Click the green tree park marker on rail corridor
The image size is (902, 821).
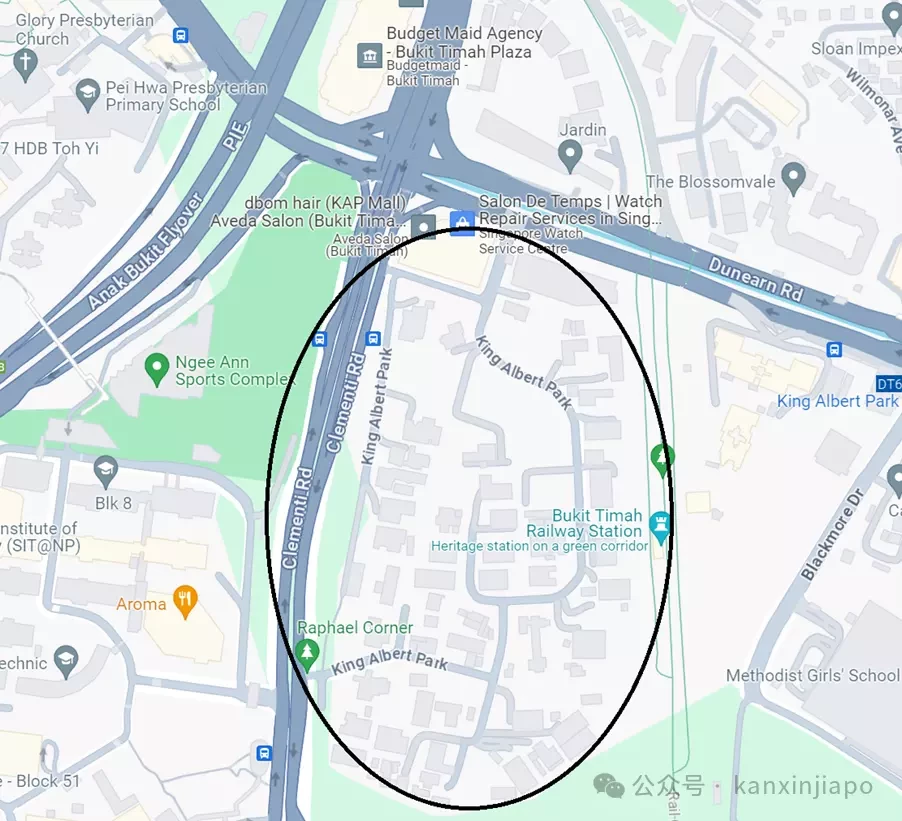[x=662, y=460]
